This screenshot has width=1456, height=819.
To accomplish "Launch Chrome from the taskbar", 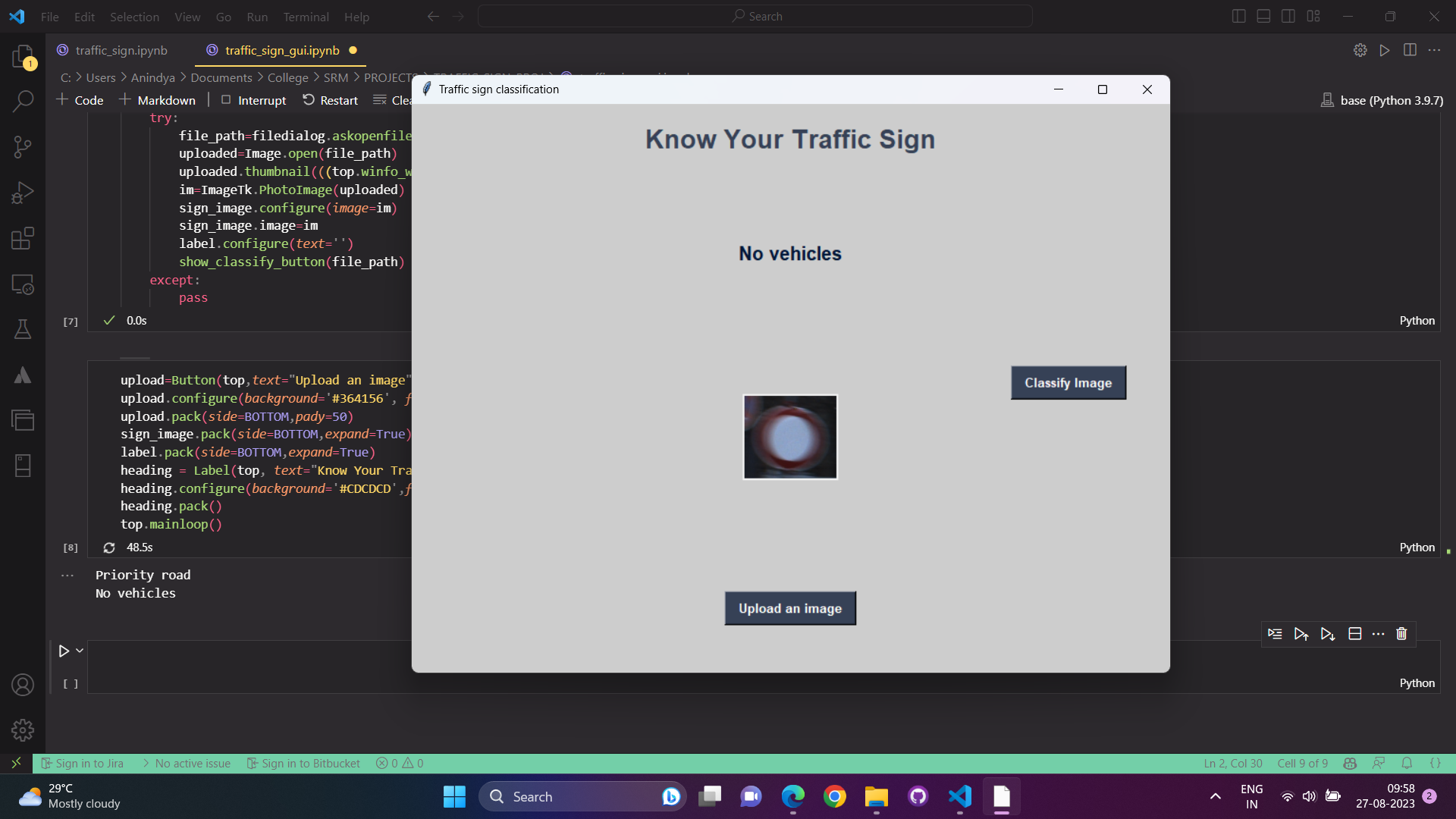I will point(834,796).
